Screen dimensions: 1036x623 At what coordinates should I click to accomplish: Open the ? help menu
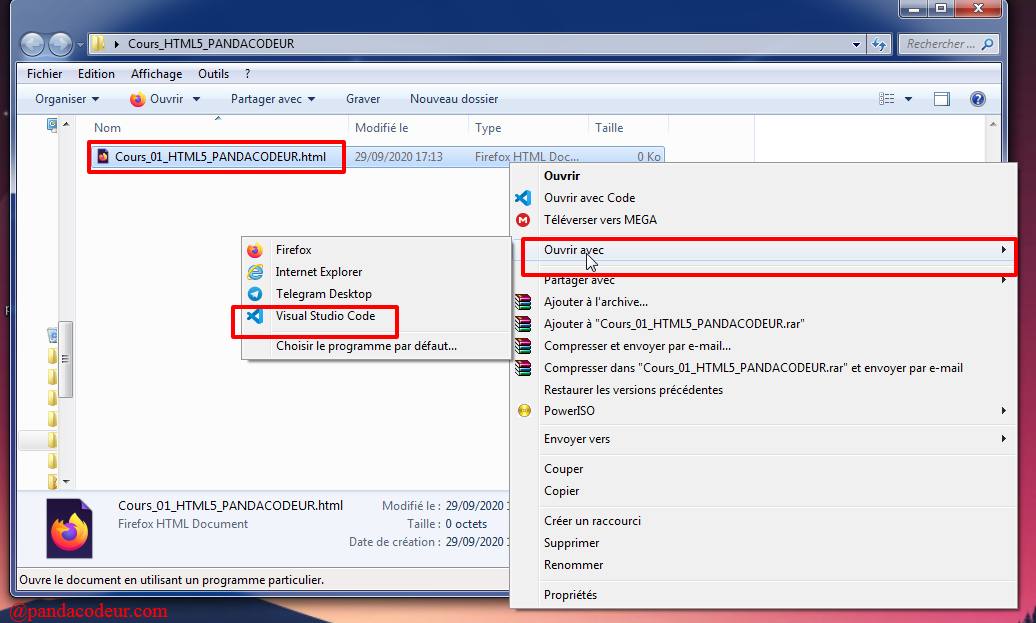248,74
